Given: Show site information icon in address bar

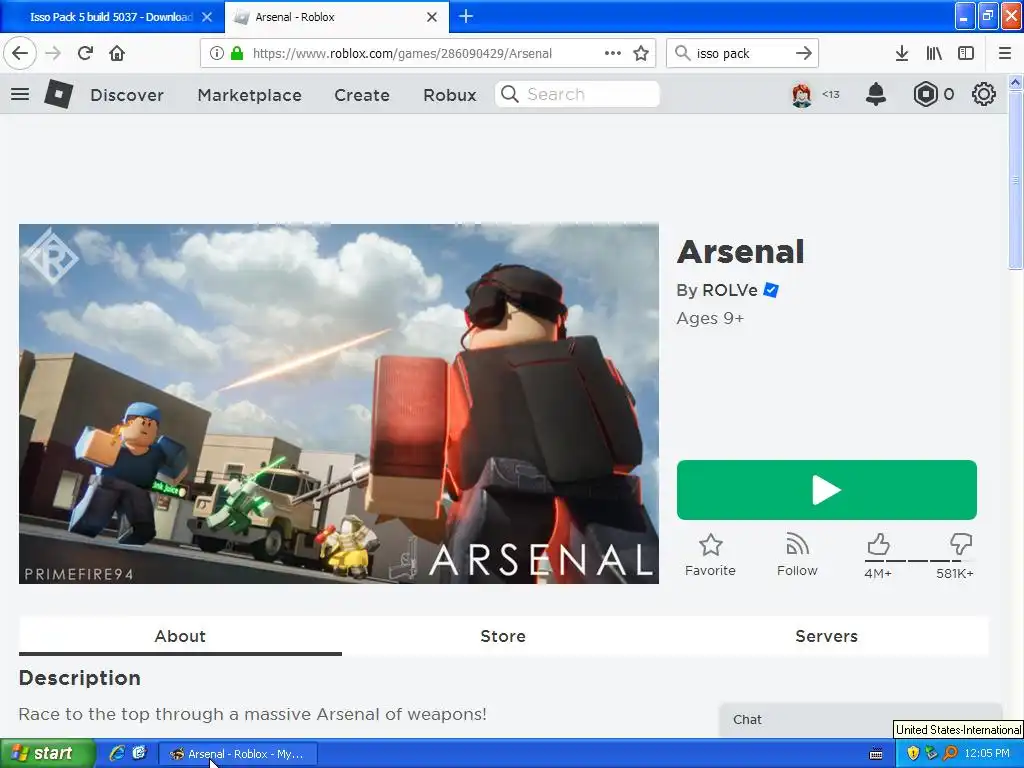Looking at the screenshot, I should (216, 53).
